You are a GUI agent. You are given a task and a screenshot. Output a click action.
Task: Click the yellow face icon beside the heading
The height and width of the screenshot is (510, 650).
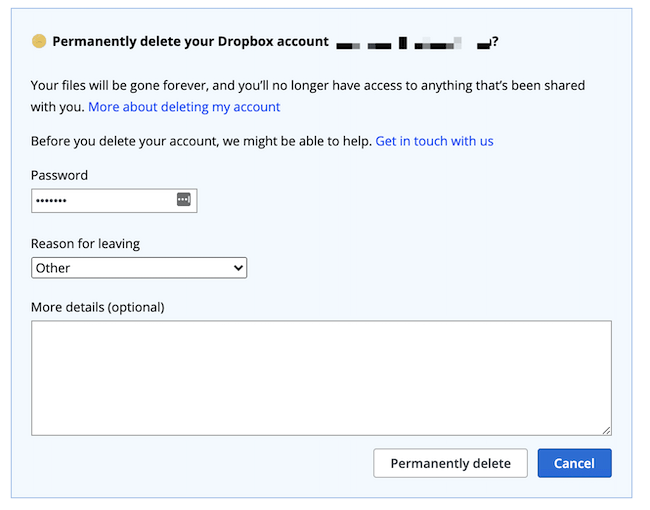click(39, 41)
